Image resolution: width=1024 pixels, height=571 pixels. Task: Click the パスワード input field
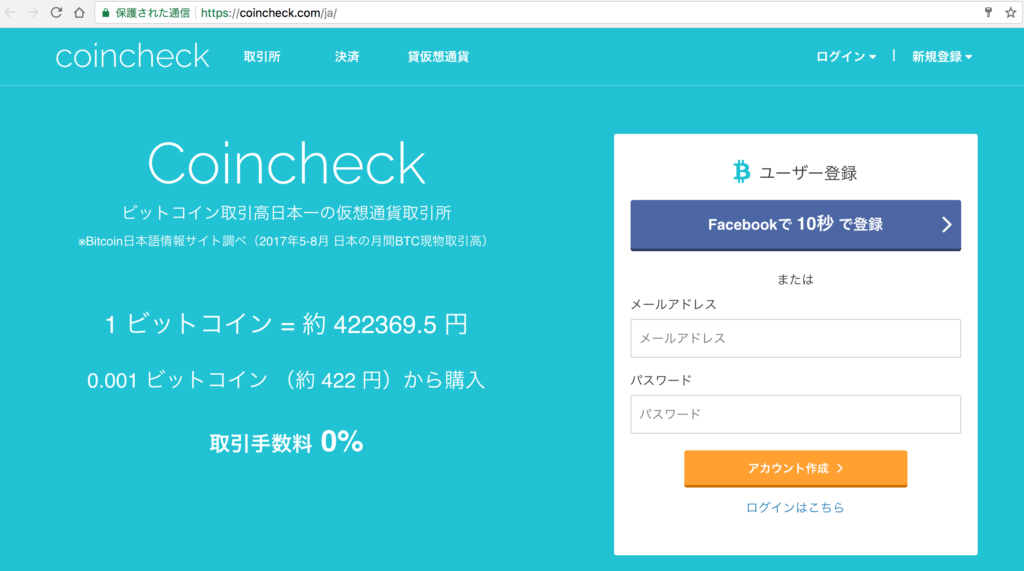click(x=795, y=414)
